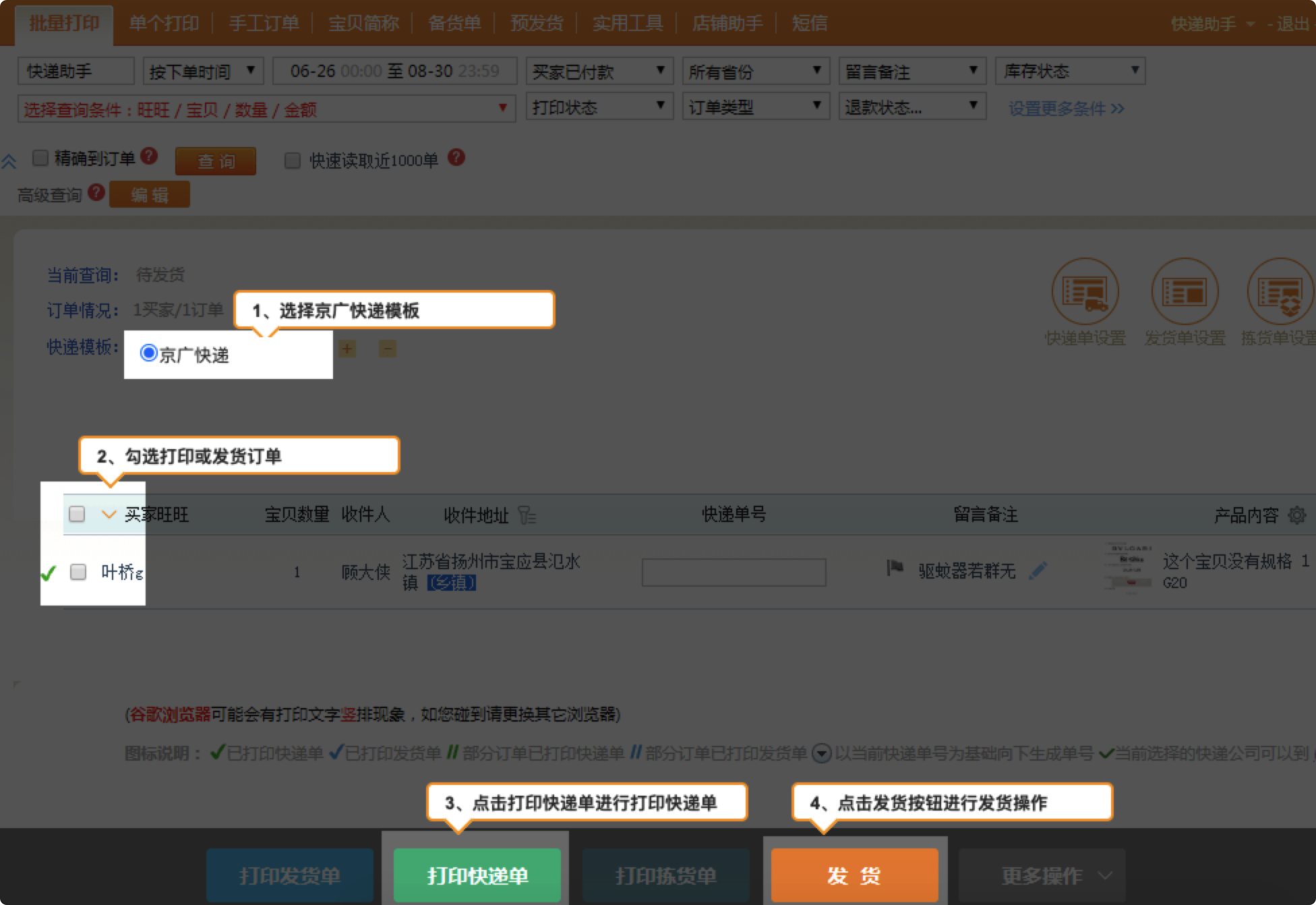Screen dimensions: 1316x905
Task: Expand the 所有省份 province dropdown
Action: (756, 71)
